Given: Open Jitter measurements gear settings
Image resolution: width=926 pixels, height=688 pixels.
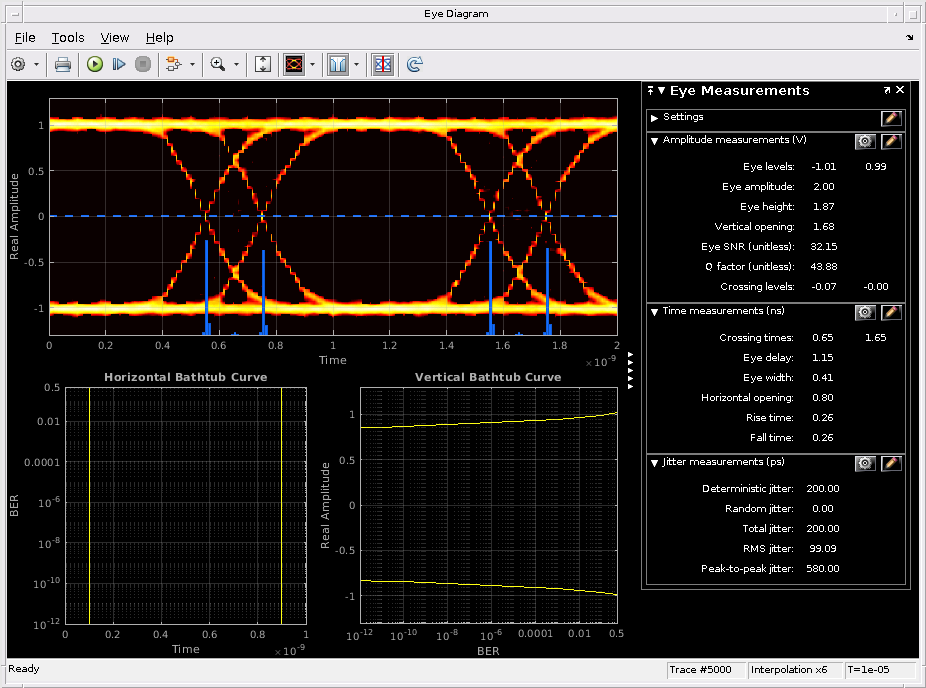Looking at the screenshot, I should pos(865,463).
